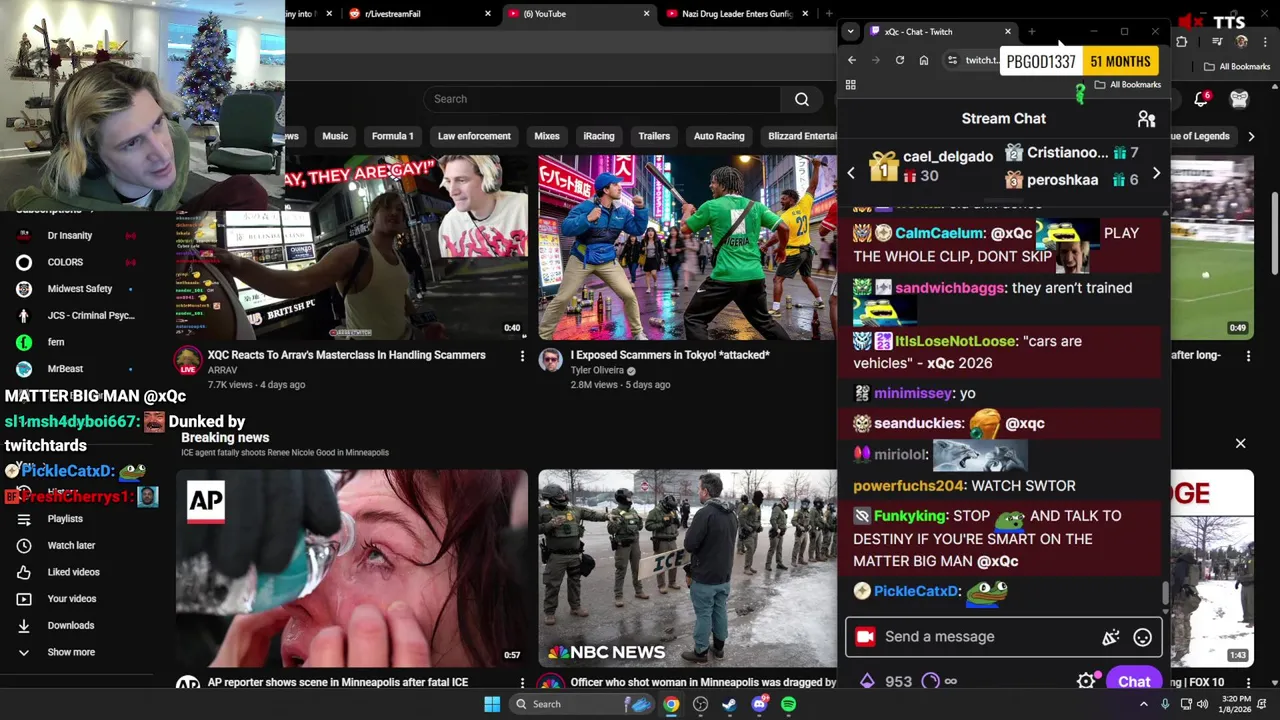Image resolution: width=1280 pixels, height=720 pixels.
Task: Open Chrome from the Windows taskbar
Action: pyautogui.click(x=671, y=704)
